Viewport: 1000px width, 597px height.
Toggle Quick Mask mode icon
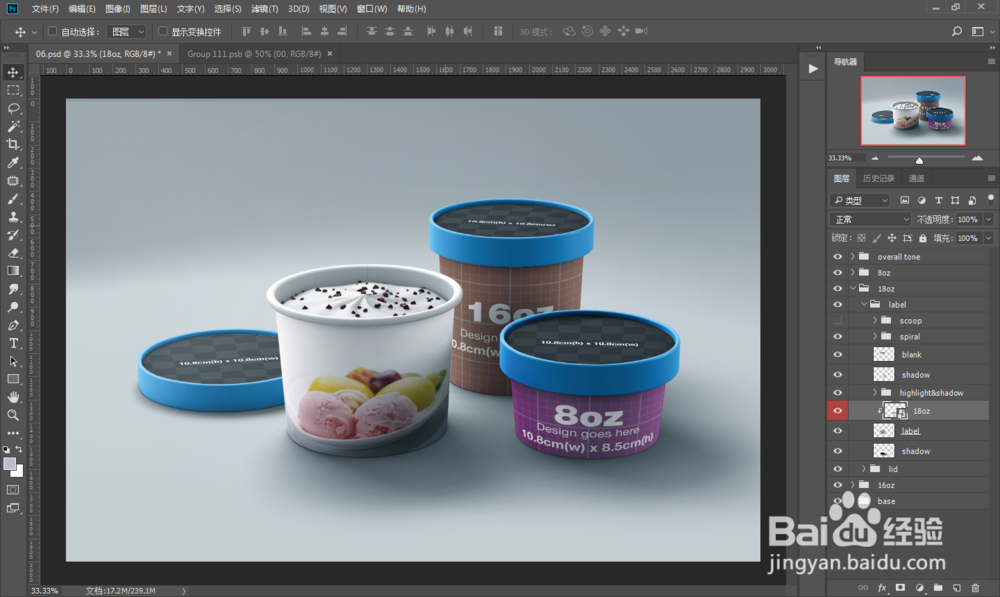[x=13, y=490]
